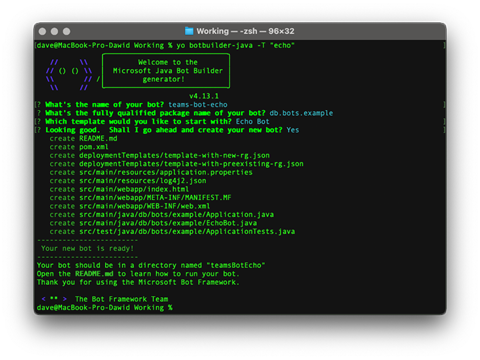Click the version text "v4.13.1"
This screenshot has width=480, height=360.
click(x=204, y=96)
